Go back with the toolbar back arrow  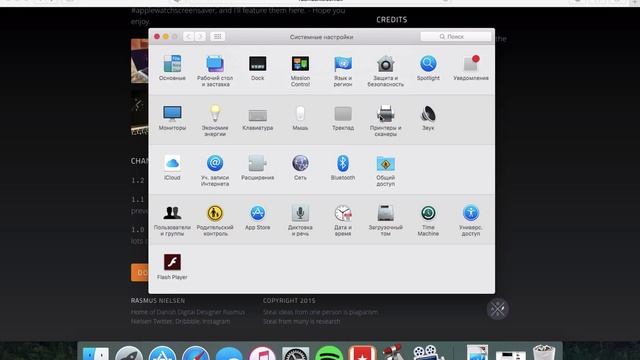188,37
